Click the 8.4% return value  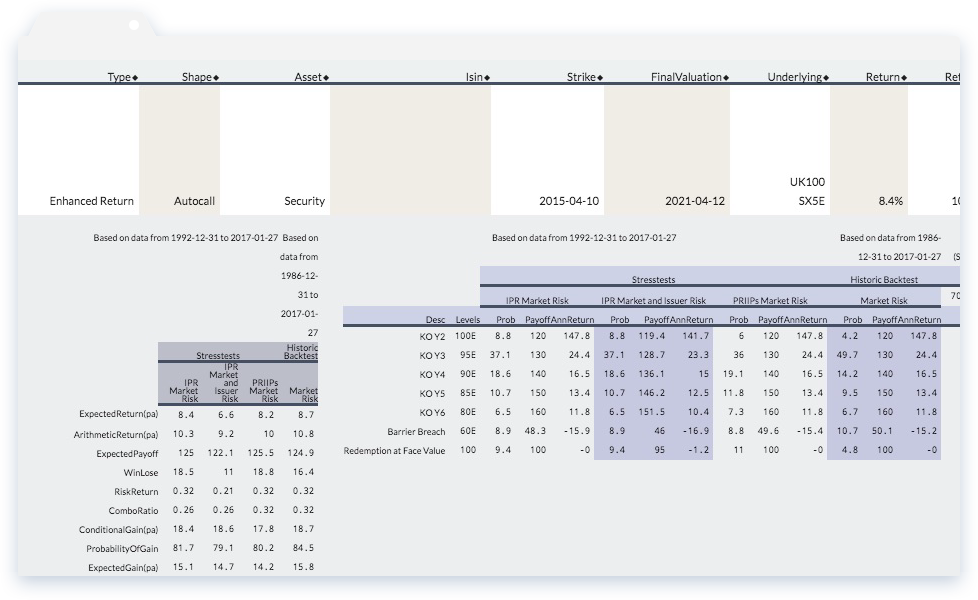[x=891, y=201]
